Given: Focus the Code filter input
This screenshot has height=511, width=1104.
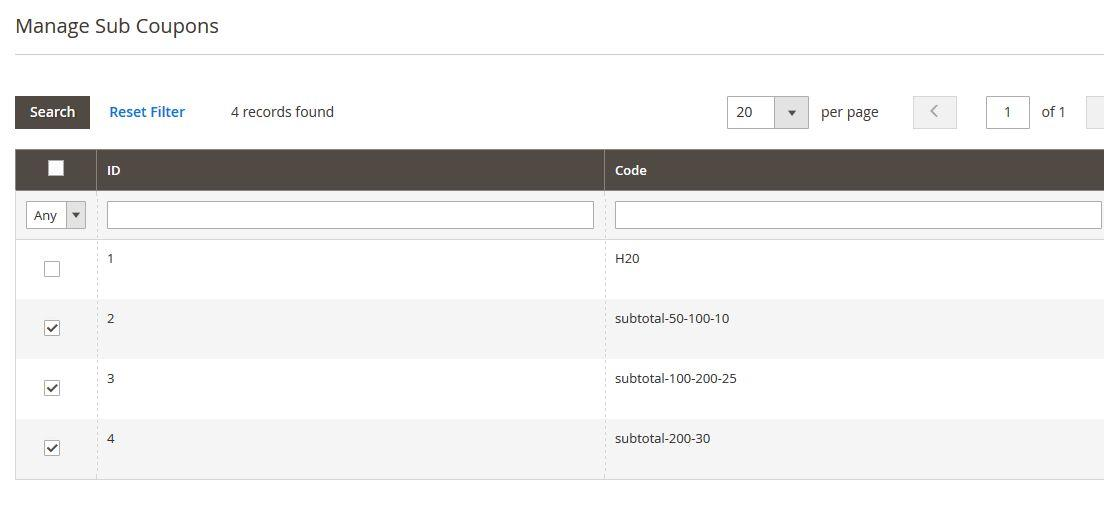Looking at the screenshot, I should pyautogui.click(x=858, y=215).
